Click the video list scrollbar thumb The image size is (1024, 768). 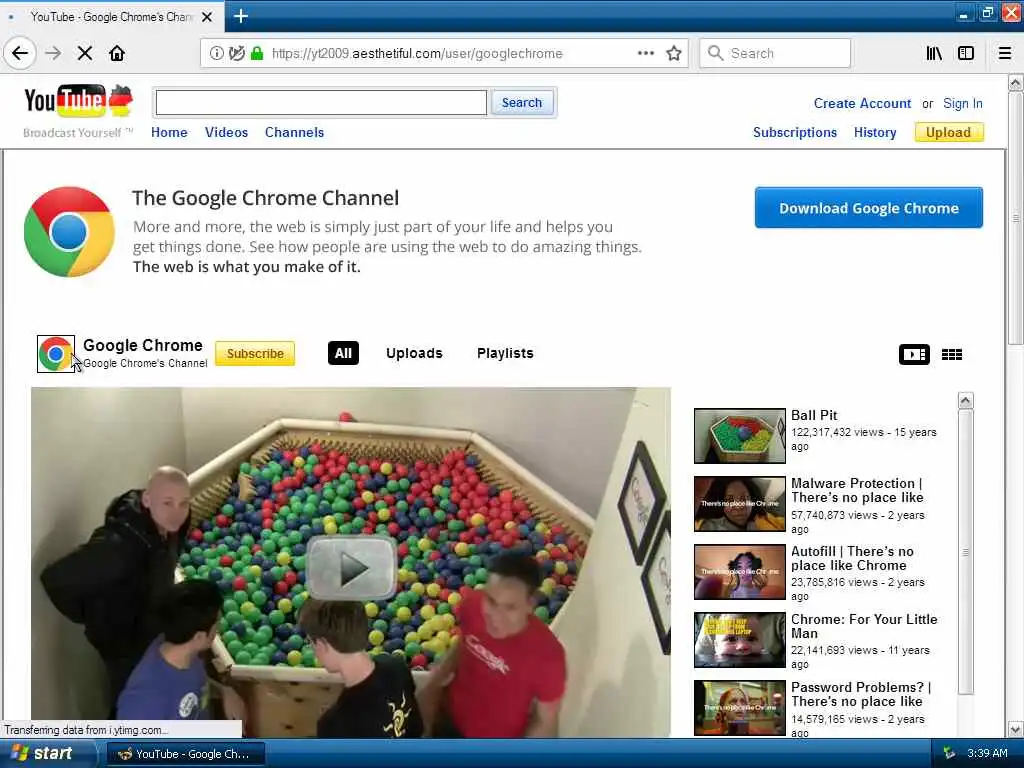[965, 552]
